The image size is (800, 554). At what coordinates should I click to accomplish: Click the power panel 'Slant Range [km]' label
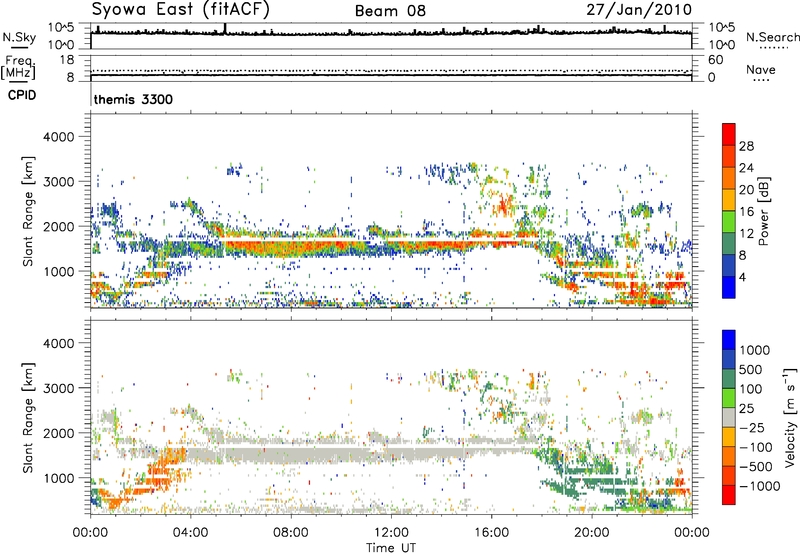click(29, 211)
